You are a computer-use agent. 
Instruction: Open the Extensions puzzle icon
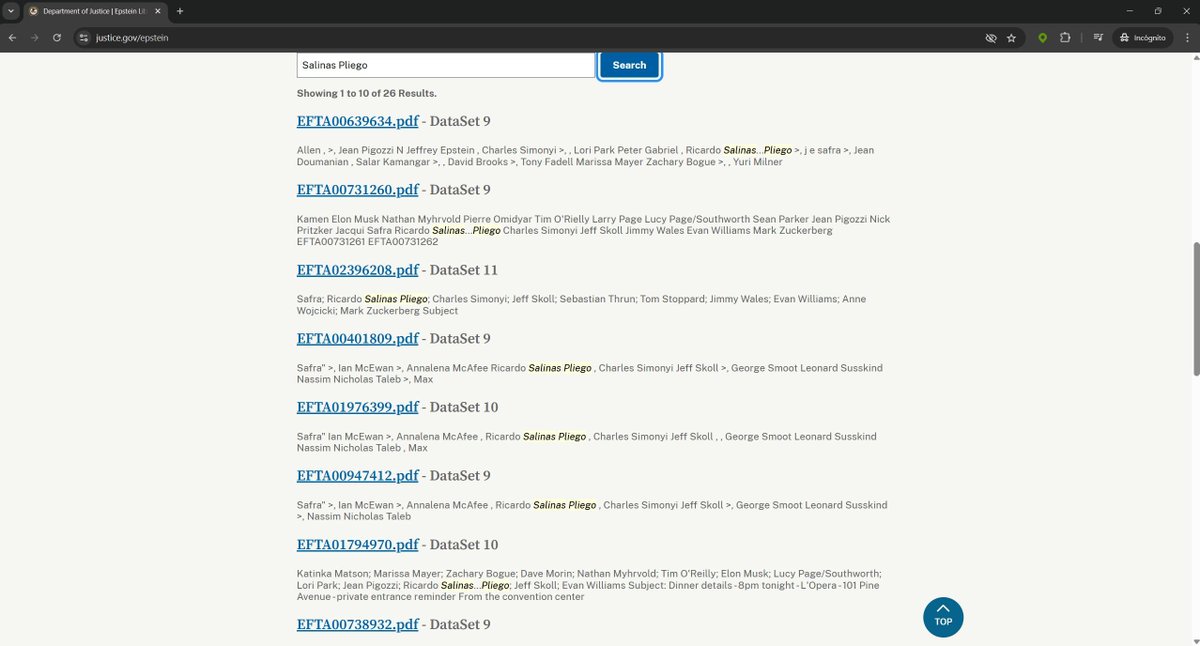[1065, 37]
